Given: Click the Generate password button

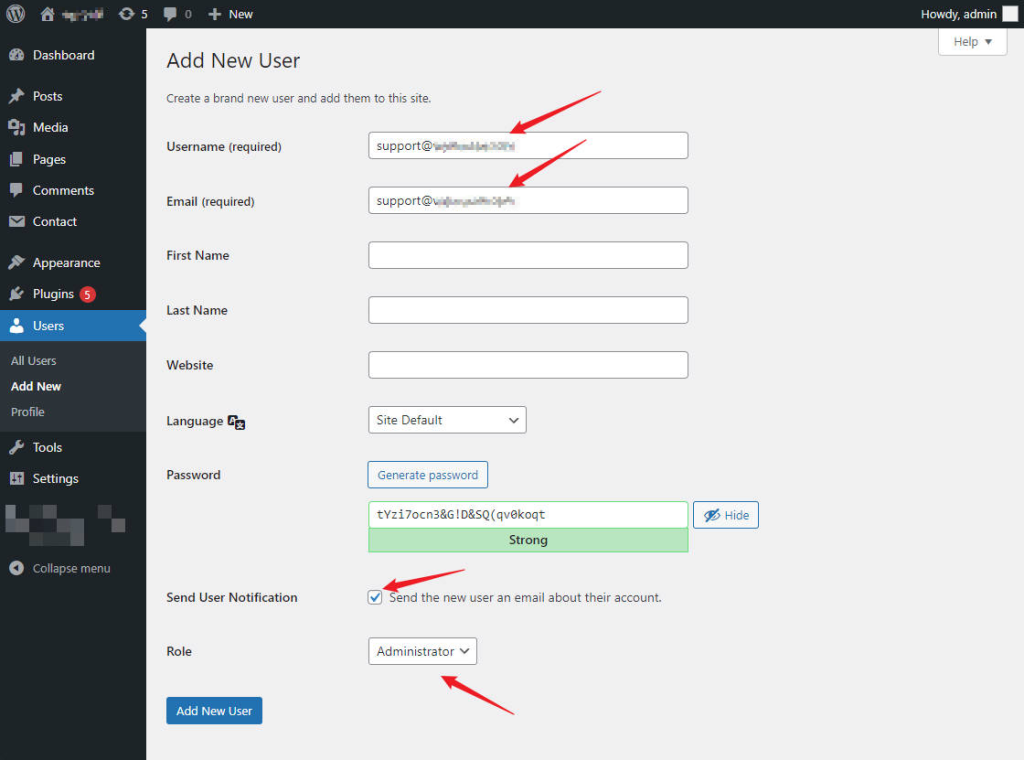Looking at the screenshot, I should click(427, 475).
